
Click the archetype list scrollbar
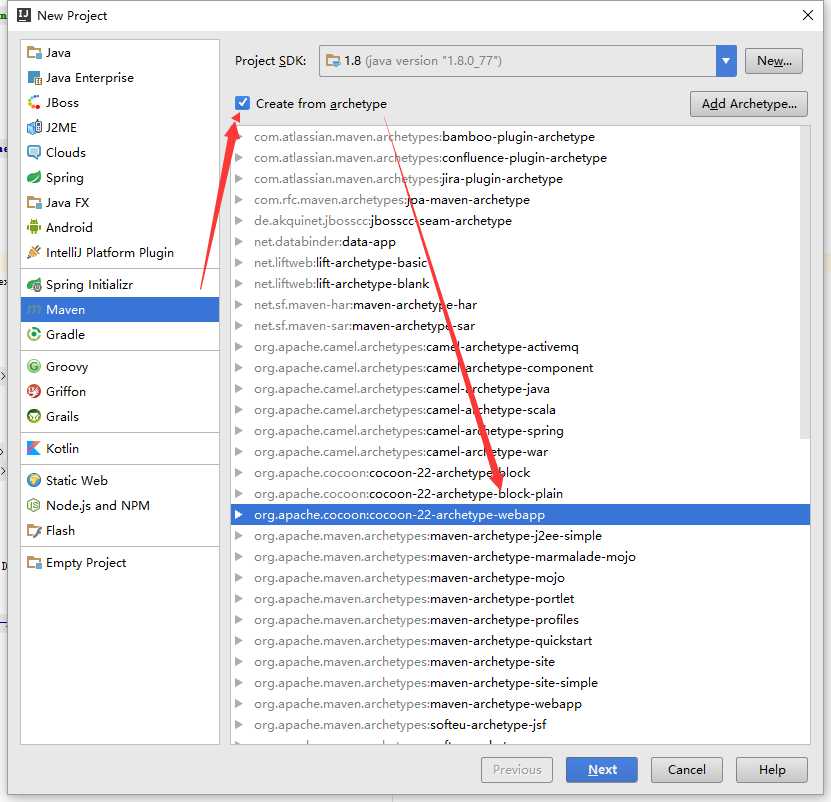[805, 283]
